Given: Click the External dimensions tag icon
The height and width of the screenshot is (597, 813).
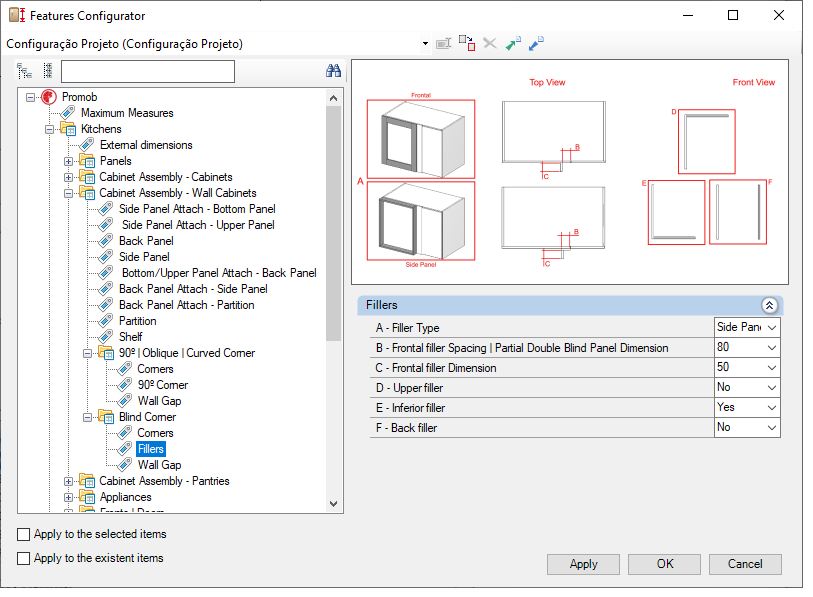Looking at the screenshot, I should pyautogui.click(x=87, y=145).
